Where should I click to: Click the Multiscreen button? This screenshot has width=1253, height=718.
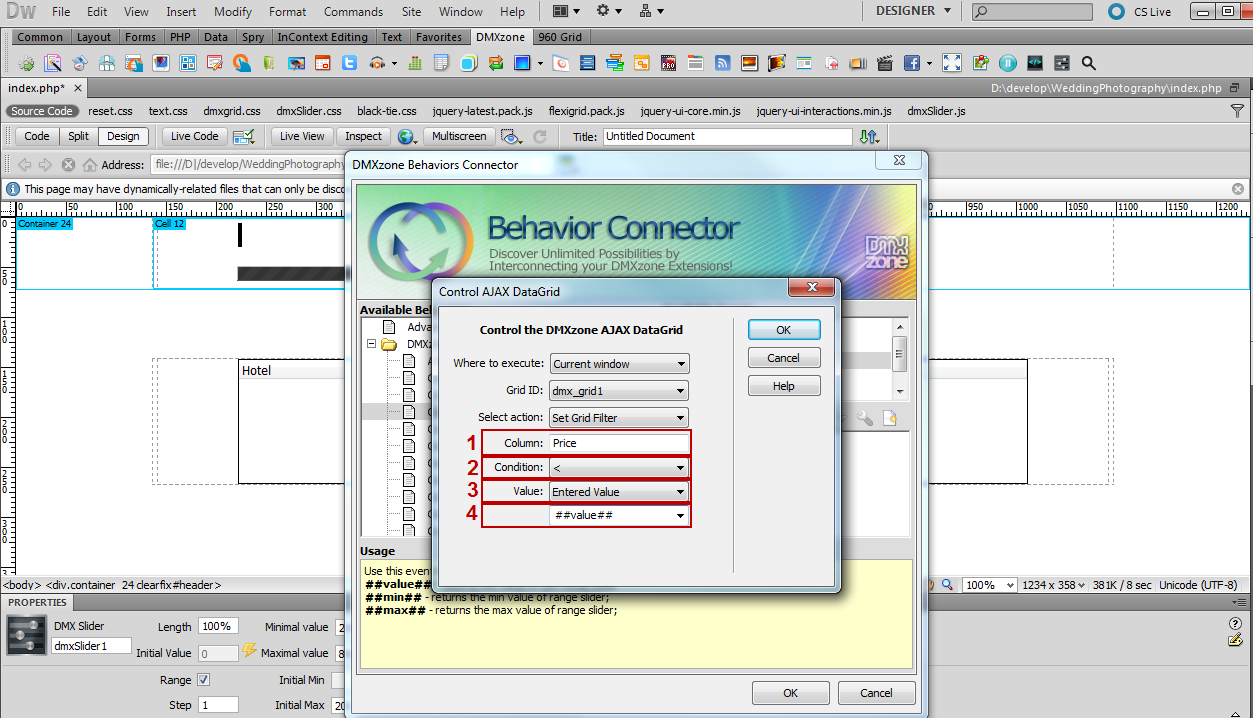point(459,136)
